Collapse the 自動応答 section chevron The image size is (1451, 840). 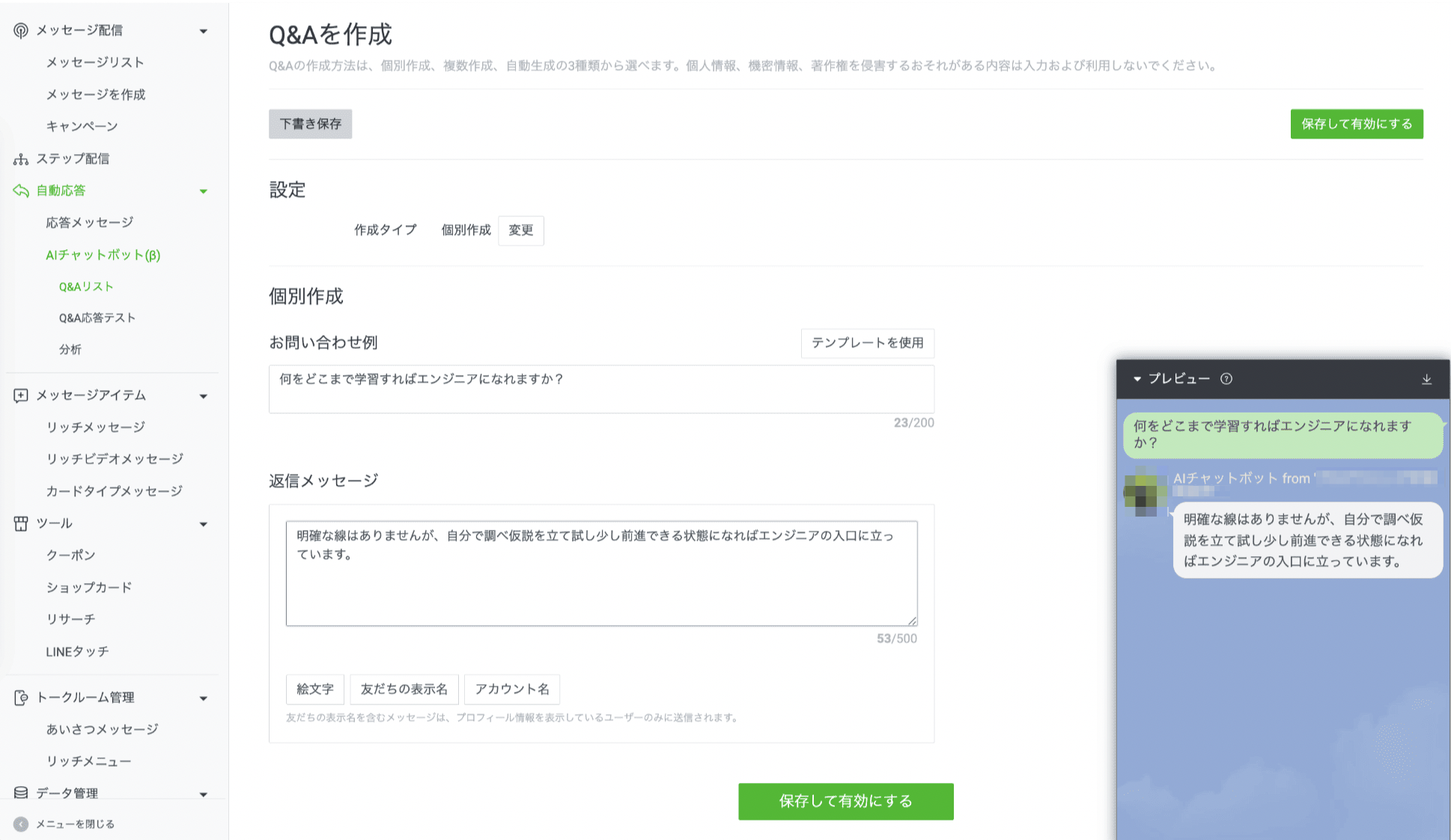pos(203,191)
